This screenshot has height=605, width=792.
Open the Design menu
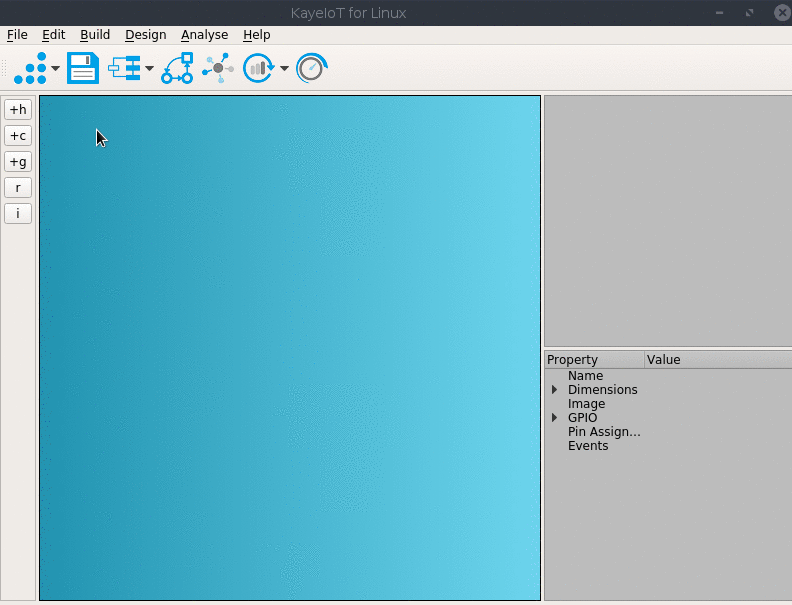coord(145,35)
